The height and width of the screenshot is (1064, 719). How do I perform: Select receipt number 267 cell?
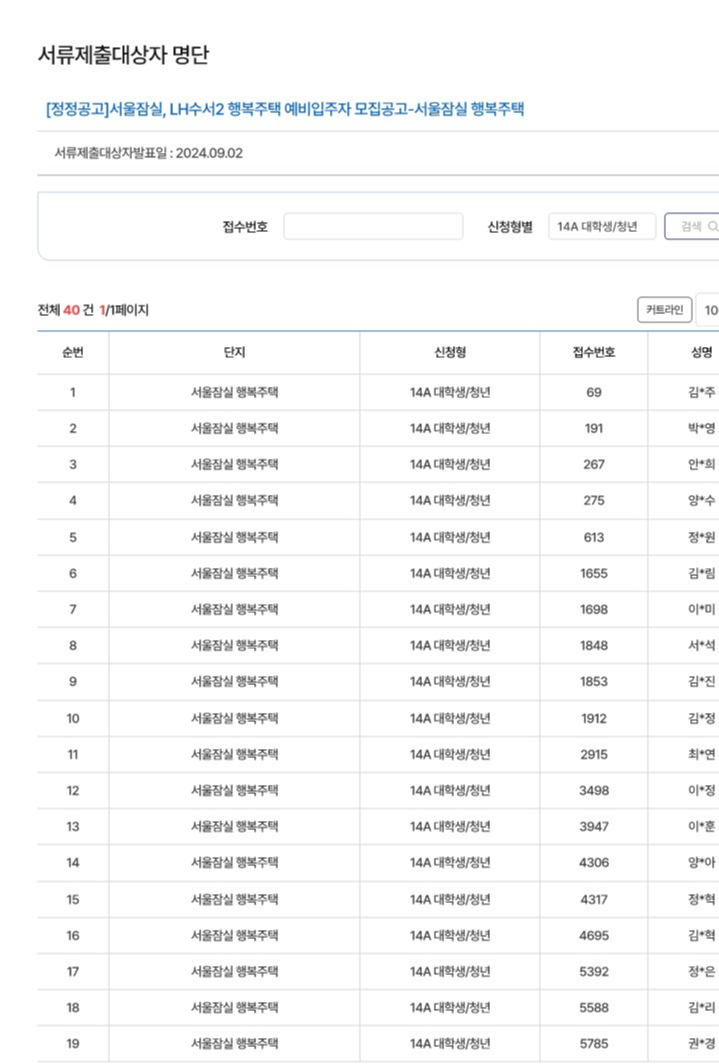594,464
